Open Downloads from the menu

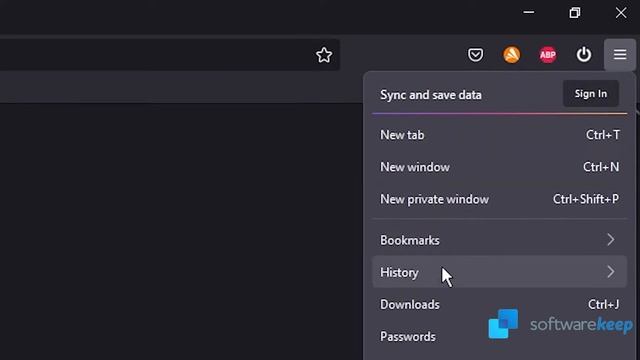(x=500, y=304)
